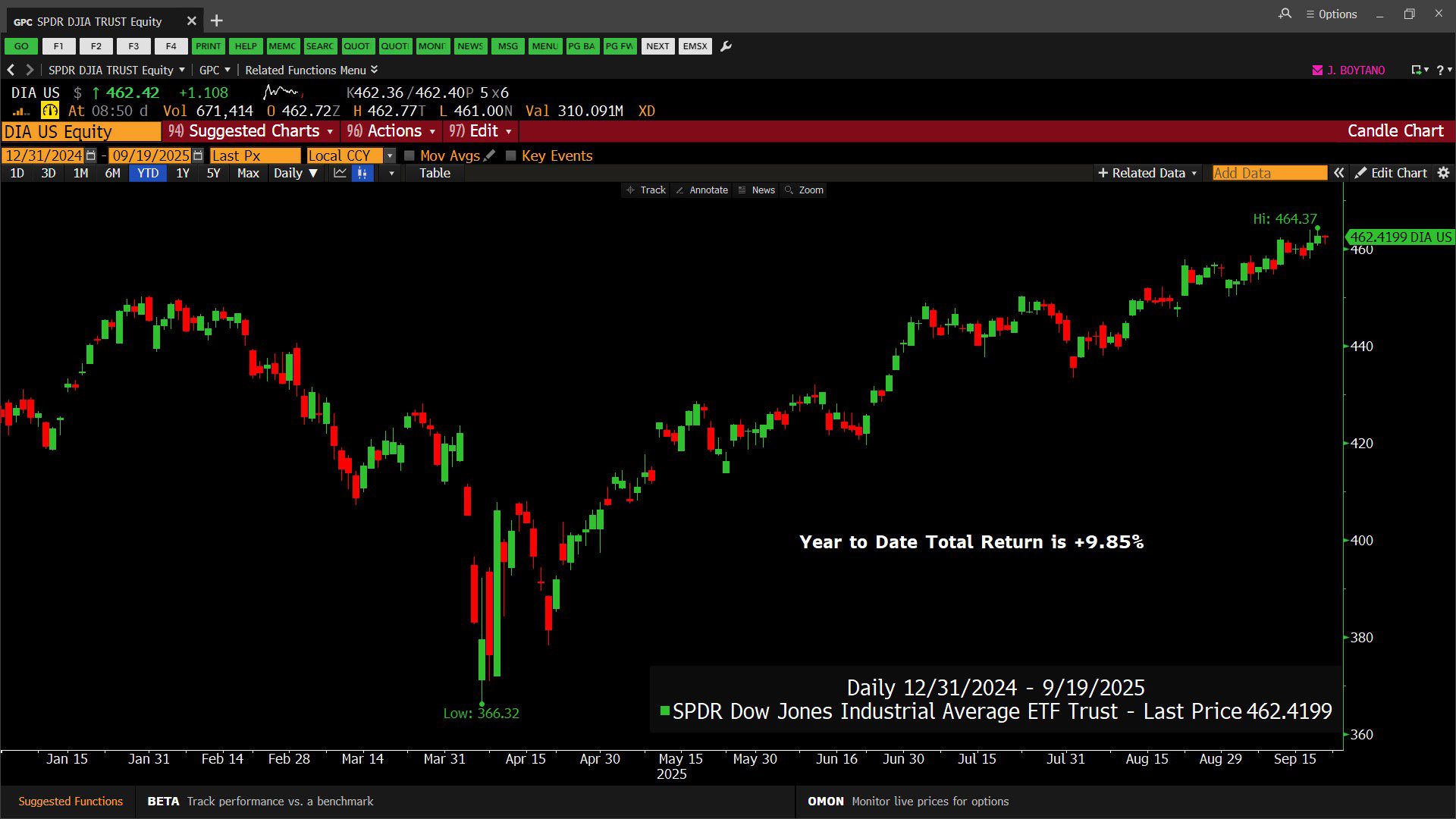Click the pencil icon beside Mov Avgs
This screenshot has height=819, width=1456.
[489, 155]
